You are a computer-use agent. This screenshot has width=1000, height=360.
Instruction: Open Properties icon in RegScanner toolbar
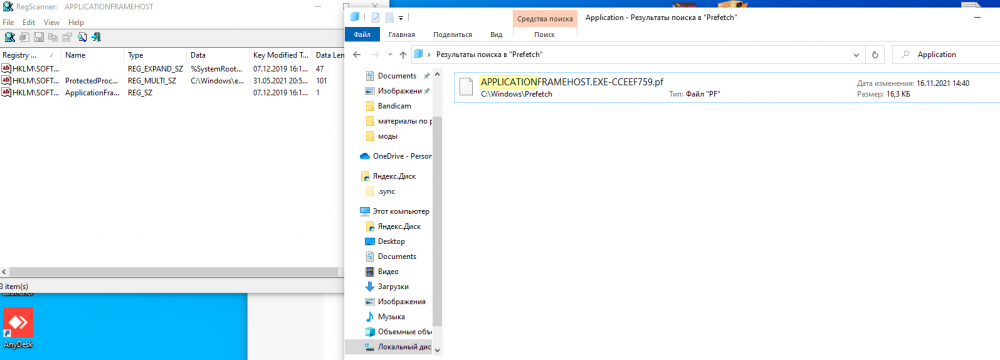click(68, 37)
